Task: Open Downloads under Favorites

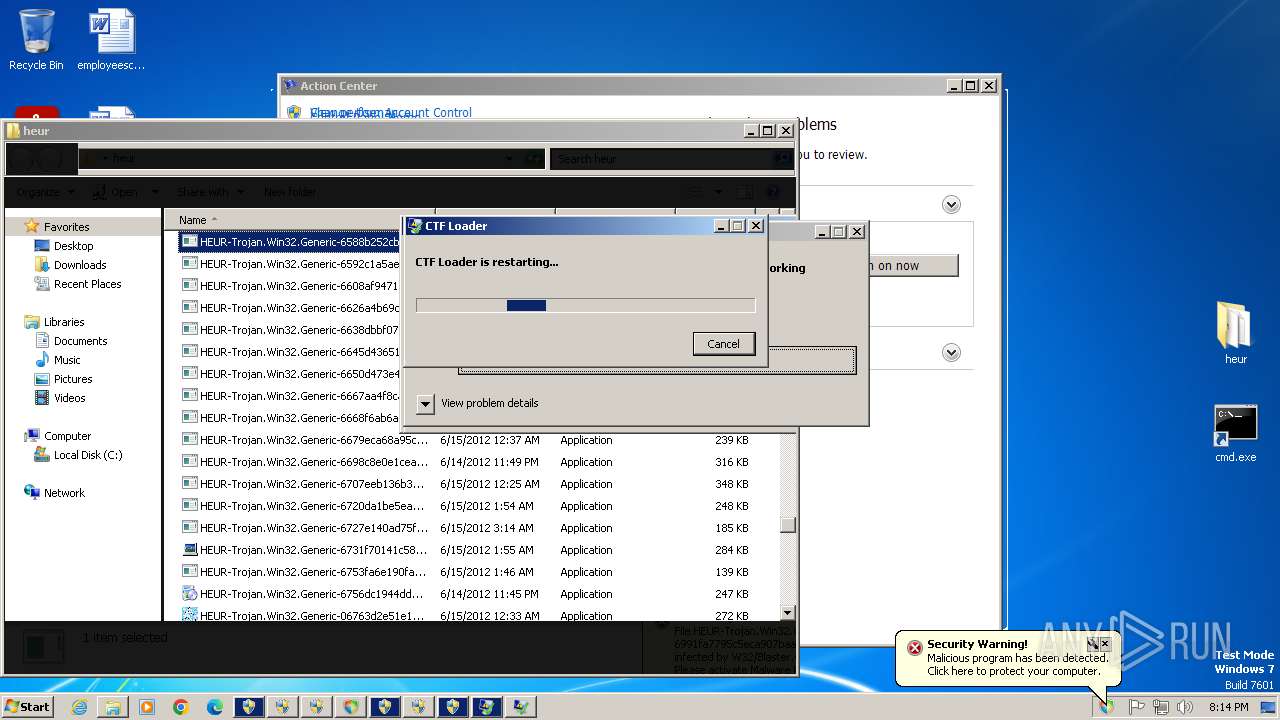Action: [x=80, y=265]
